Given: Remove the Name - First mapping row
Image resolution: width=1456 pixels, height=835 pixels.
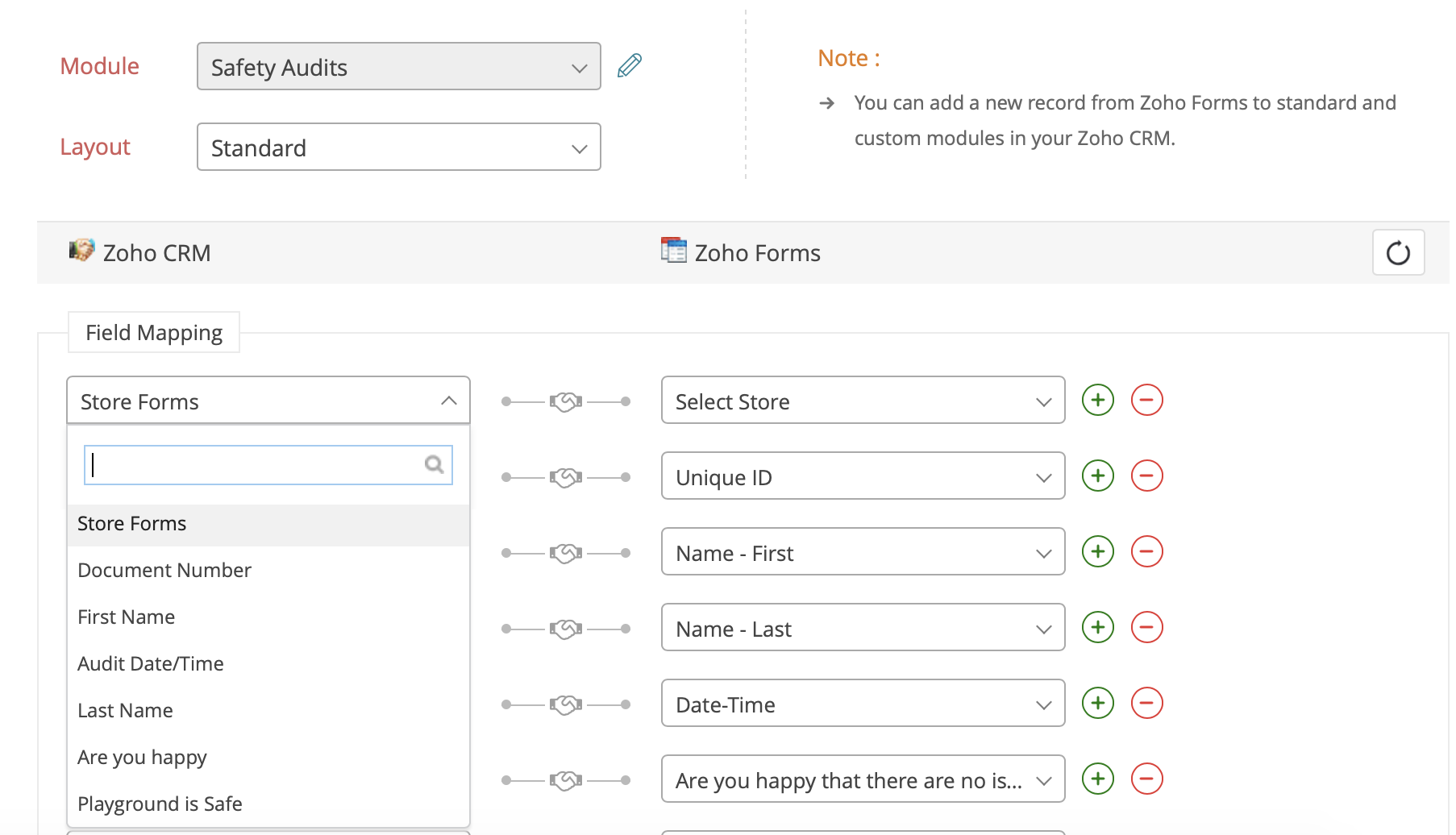Looking at the screenshot, I should [x=1146, y=551].
